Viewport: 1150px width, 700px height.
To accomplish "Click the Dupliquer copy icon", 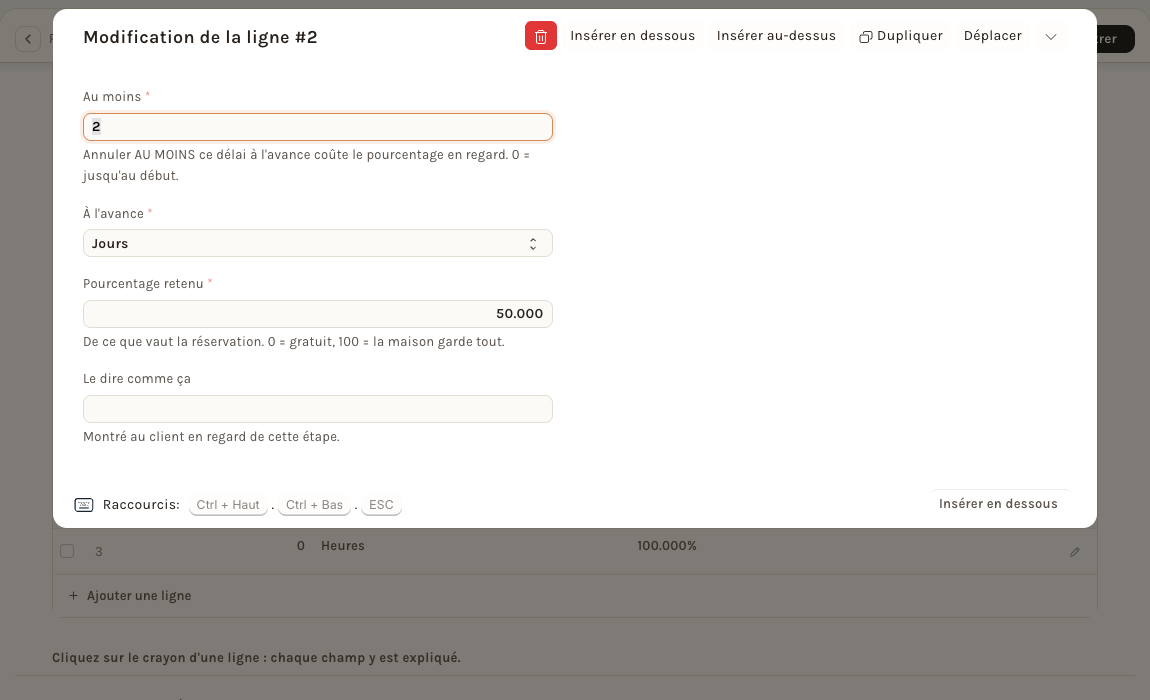I will tap(865, 37).
